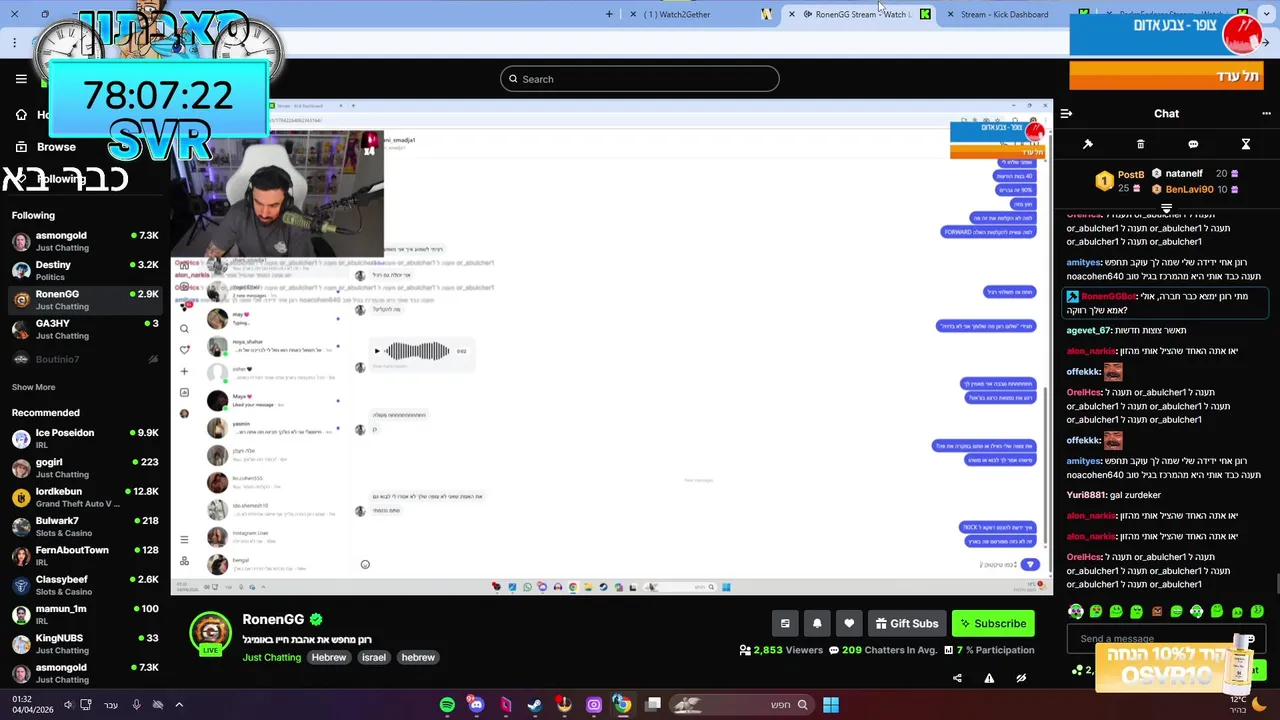Click the speaker volume tray icon
Screen dimensions: 1280x720
pyautogui.click(x=68, y=705)
